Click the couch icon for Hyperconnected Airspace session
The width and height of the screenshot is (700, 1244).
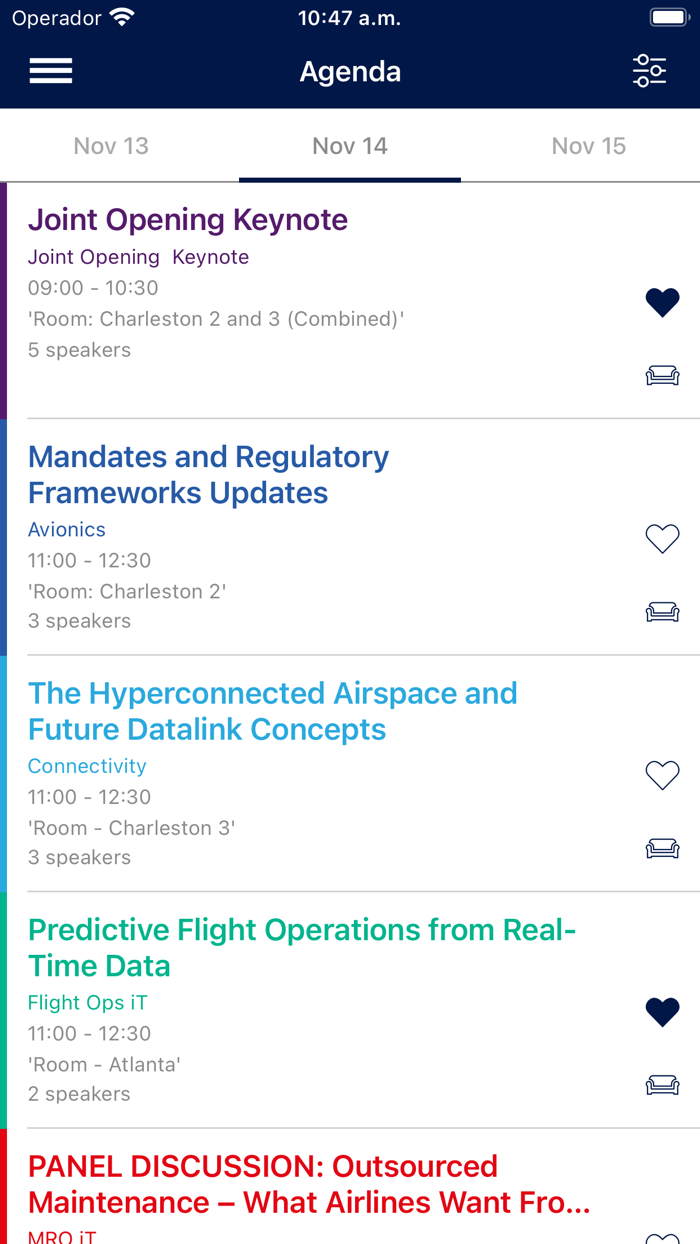663,847
